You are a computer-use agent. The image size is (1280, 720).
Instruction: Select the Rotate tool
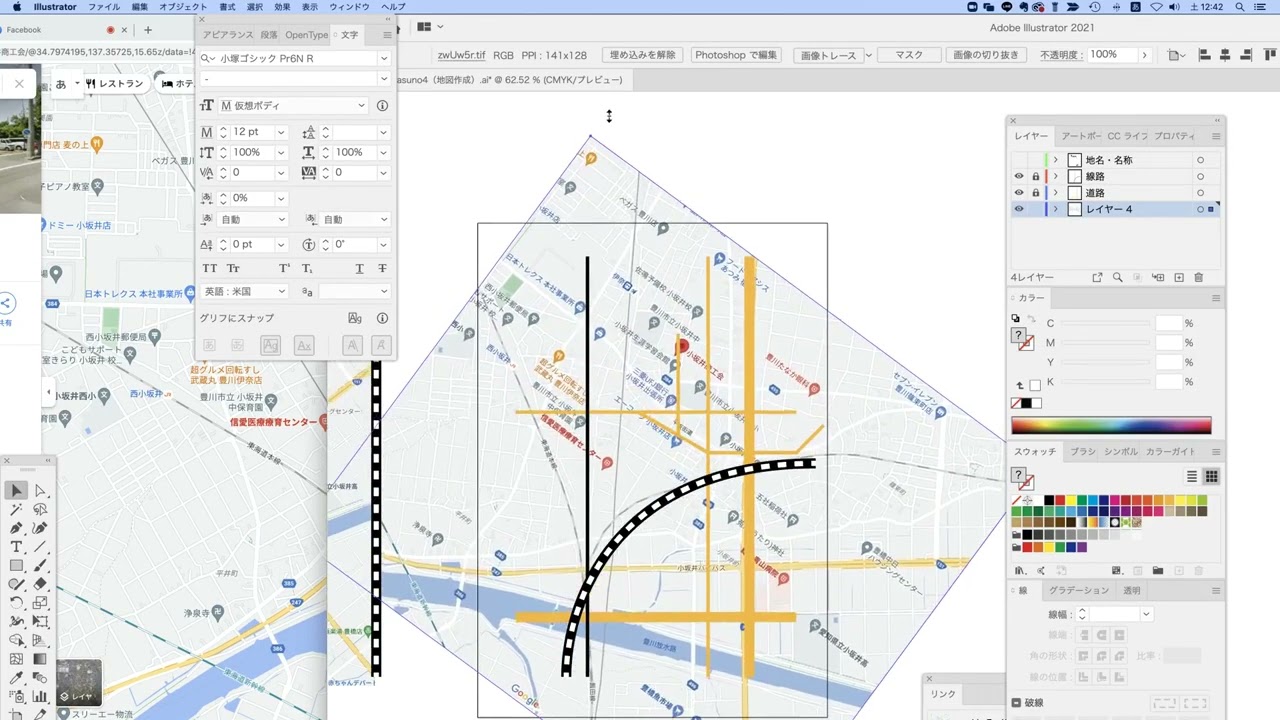tap(16, 603)
